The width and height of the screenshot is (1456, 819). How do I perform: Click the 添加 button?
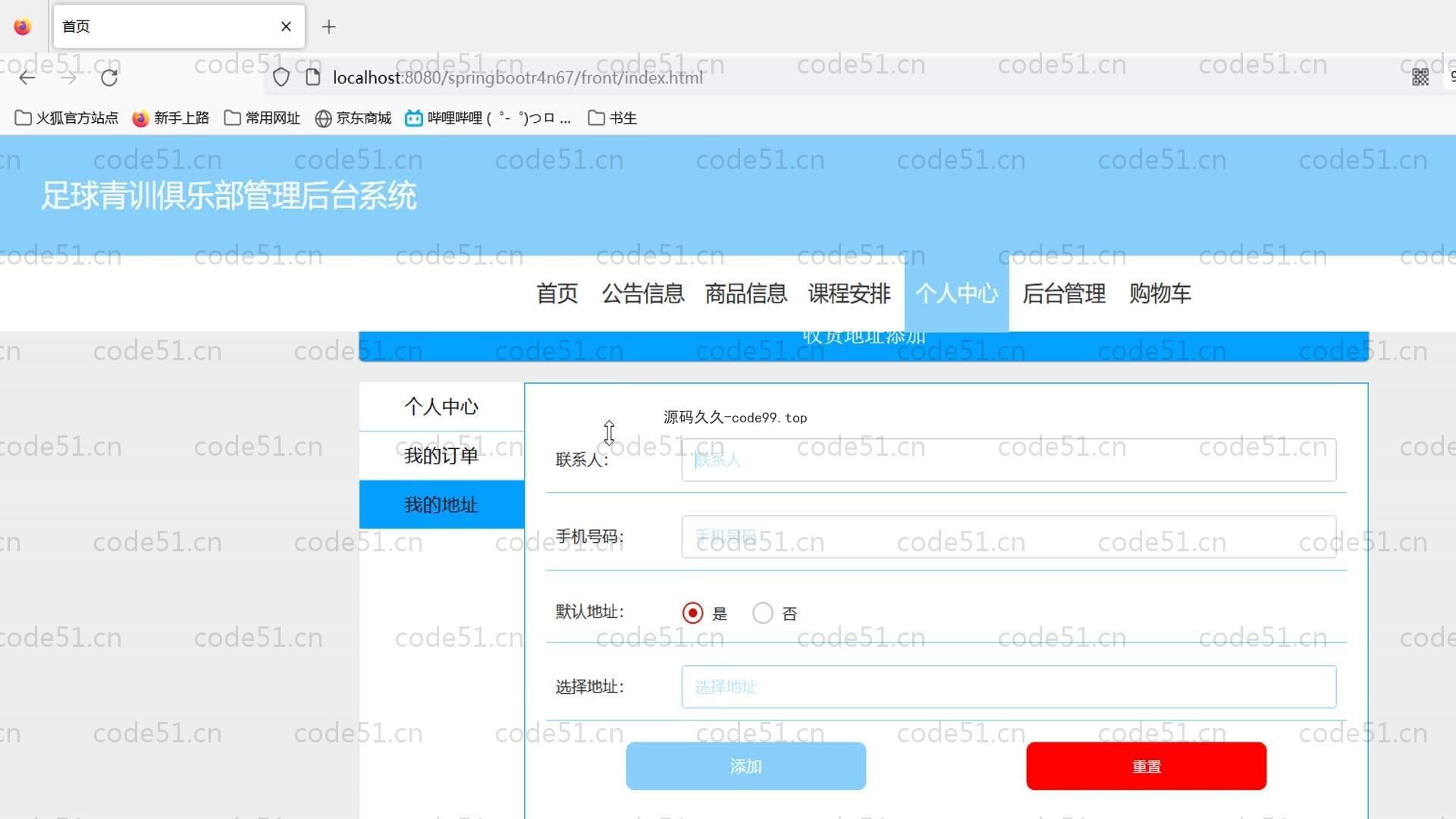click(x=746, y=767)
